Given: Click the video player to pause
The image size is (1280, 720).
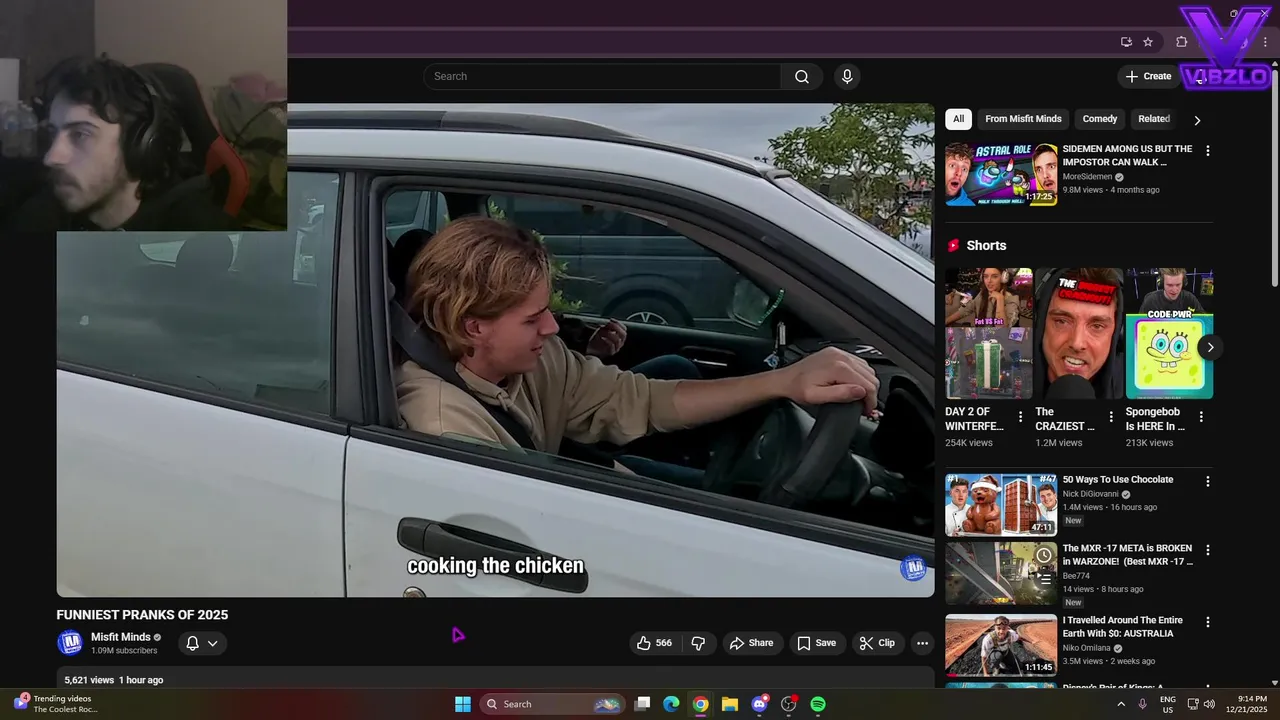Looking at the screenshot, I should 496,350.
